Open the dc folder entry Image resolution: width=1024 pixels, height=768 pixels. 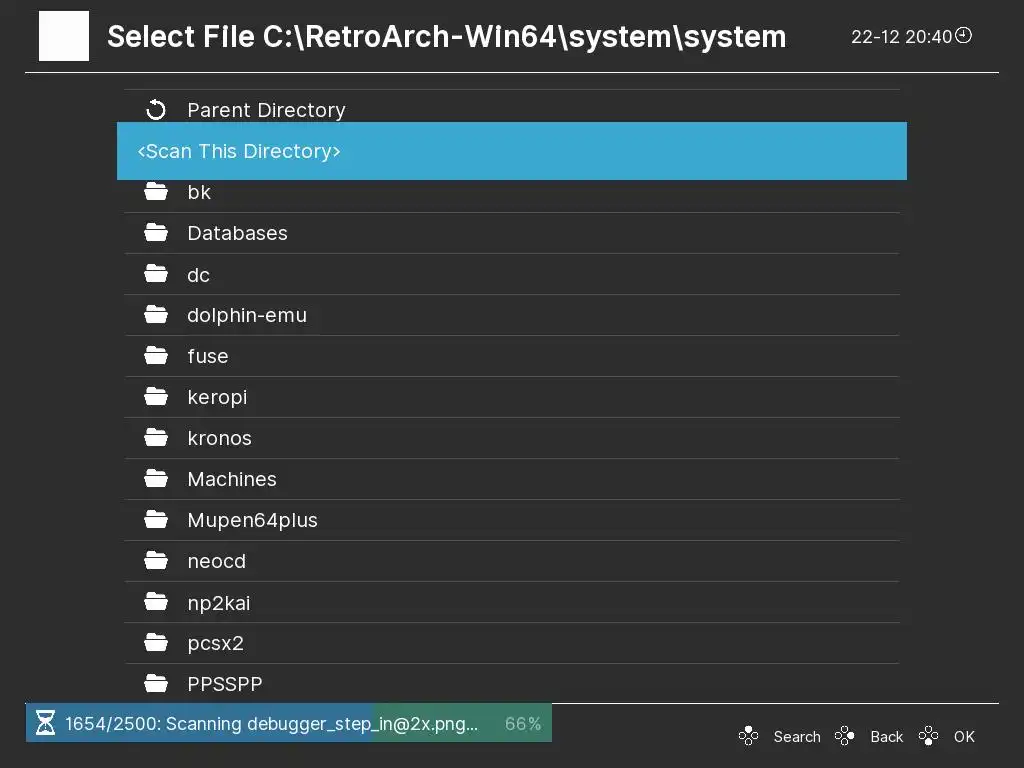coord(198,275)
